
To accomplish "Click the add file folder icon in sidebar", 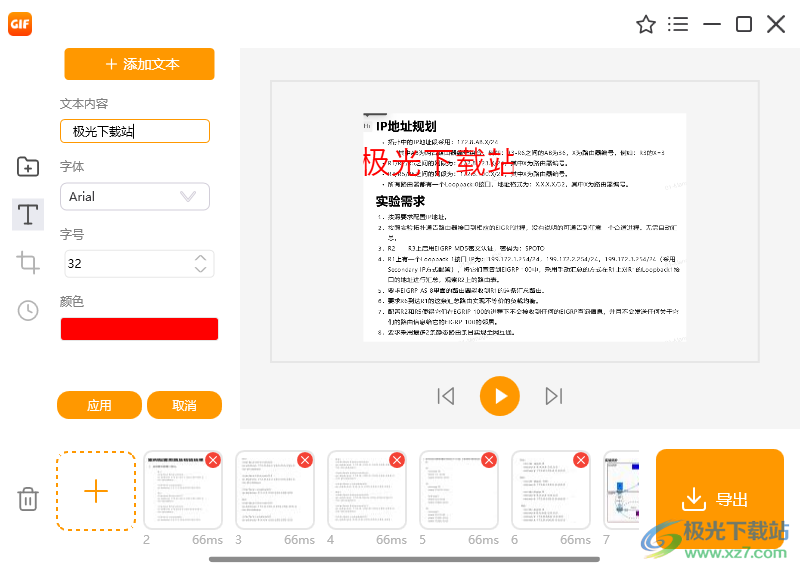I will pos(28,167).
